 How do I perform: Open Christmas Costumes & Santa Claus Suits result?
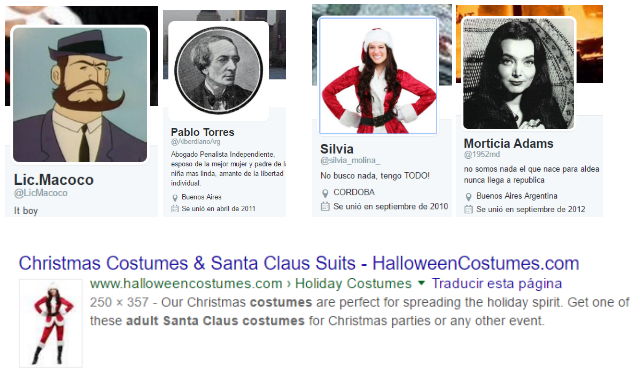click(299, 263)
